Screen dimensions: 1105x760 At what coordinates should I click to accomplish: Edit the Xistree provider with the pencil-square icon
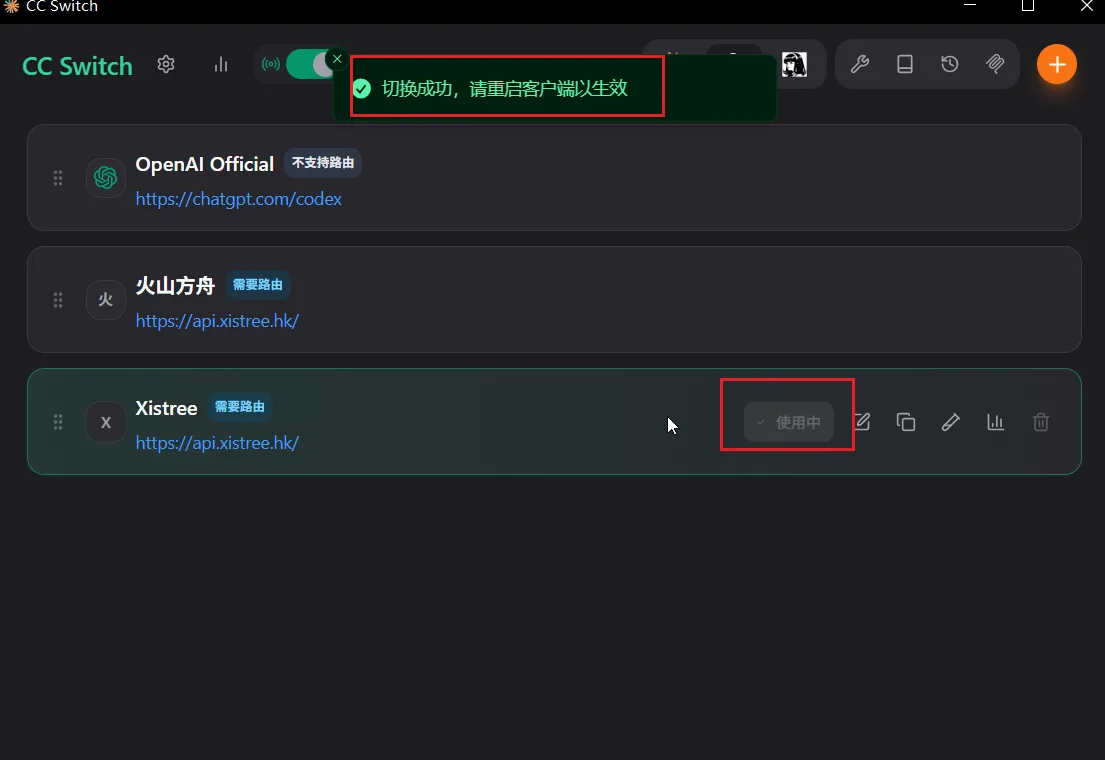coord(863,422)
